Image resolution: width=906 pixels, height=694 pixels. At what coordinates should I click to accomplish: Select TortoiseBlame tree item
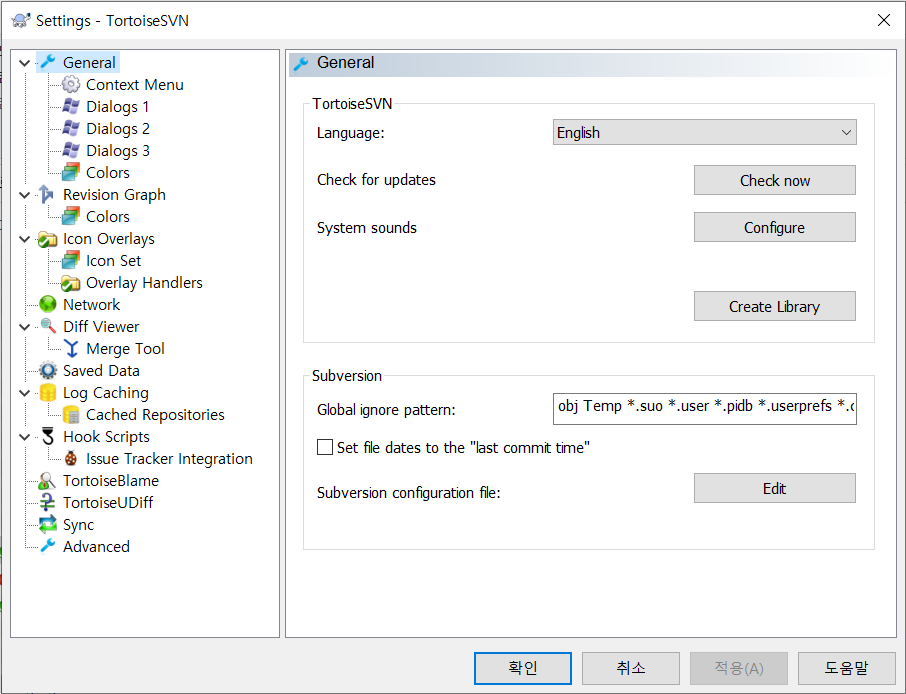pyautogui.click(x=110, y=480)
